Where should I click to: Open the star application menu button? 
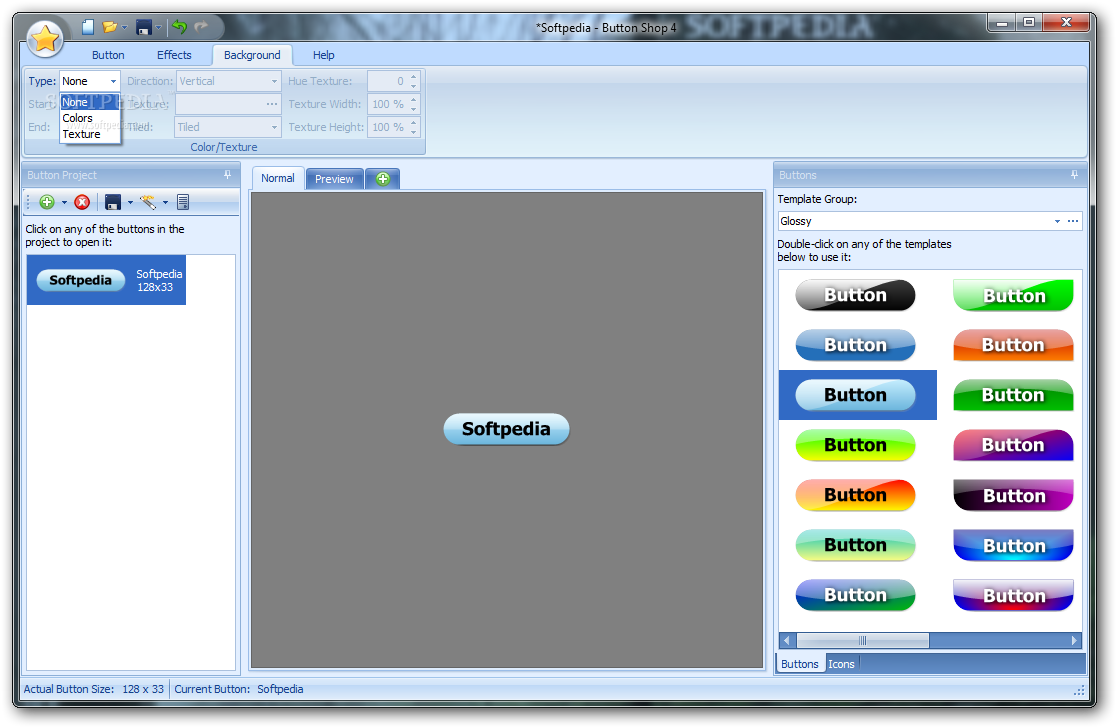(x=46, y=38)
